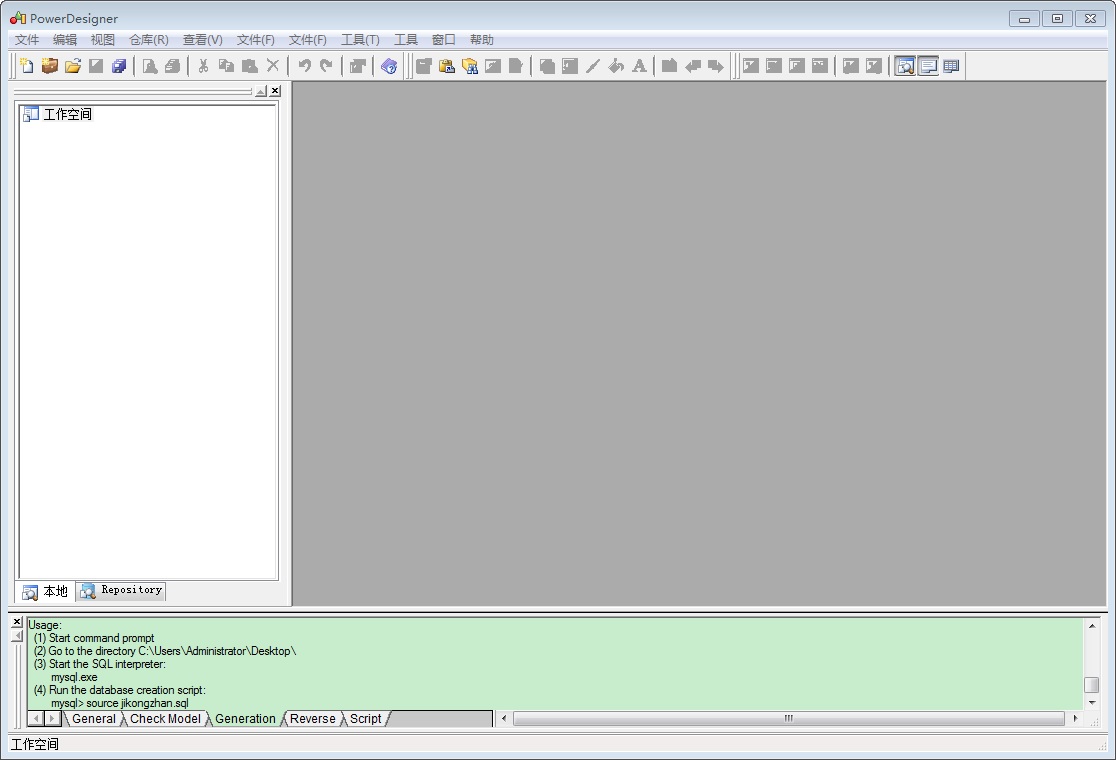
Task: Click the output horizontal scrollbar thumb
Action: coord(789,719)
